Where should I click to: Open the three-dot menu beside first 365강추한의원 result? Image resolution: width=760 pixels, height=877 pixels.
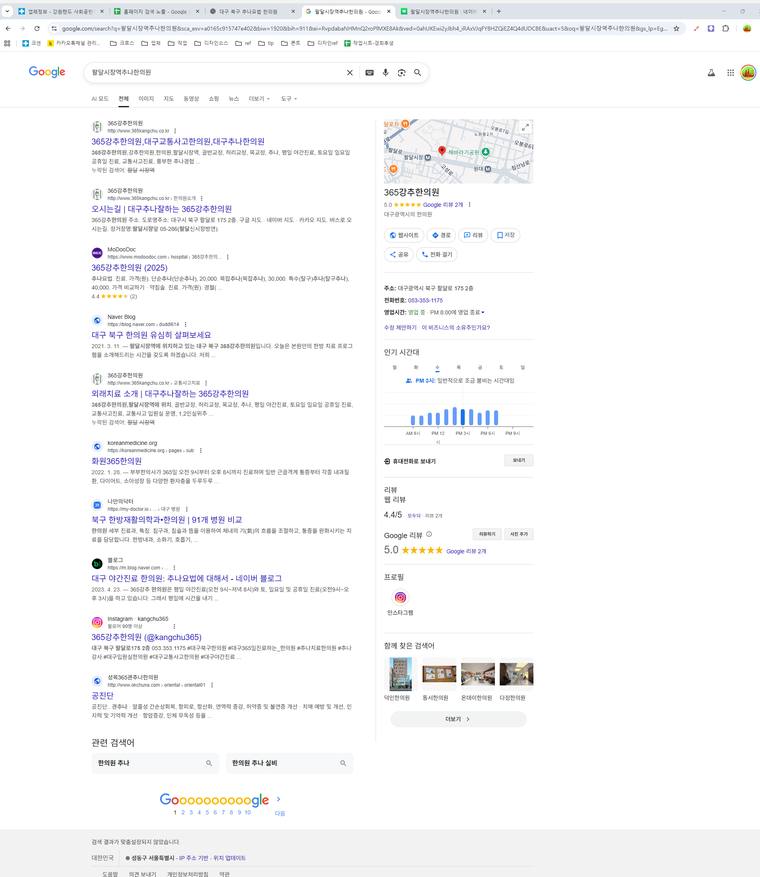click(x=175, y=131)
